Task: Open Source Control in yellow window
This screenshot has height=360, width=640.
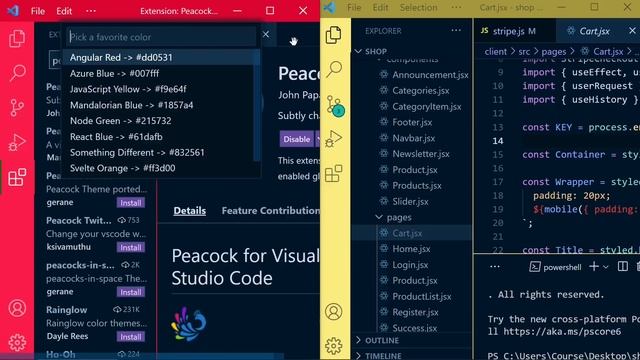Action: 335,106
